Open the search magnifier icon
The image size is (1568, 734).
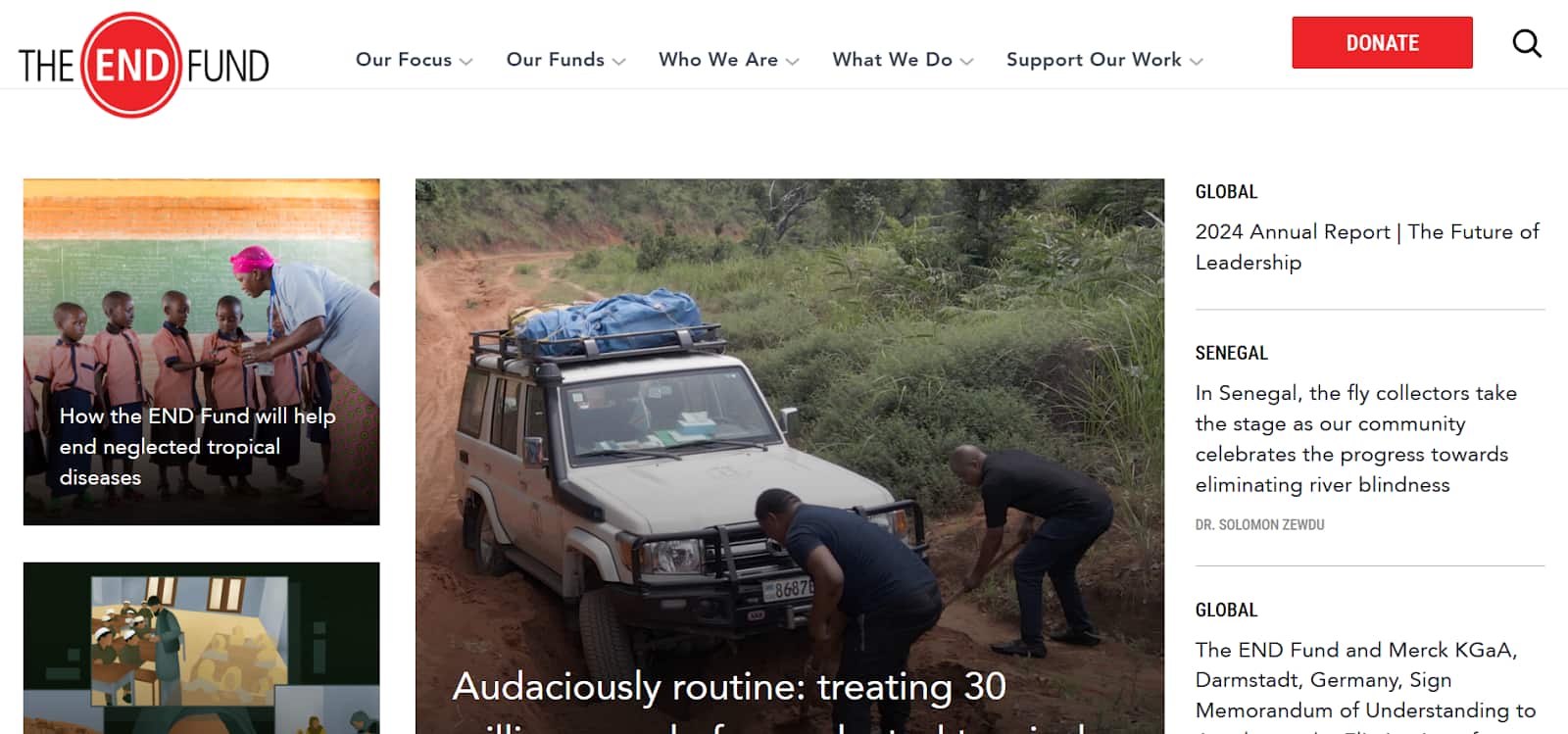tap(1527, 43)
